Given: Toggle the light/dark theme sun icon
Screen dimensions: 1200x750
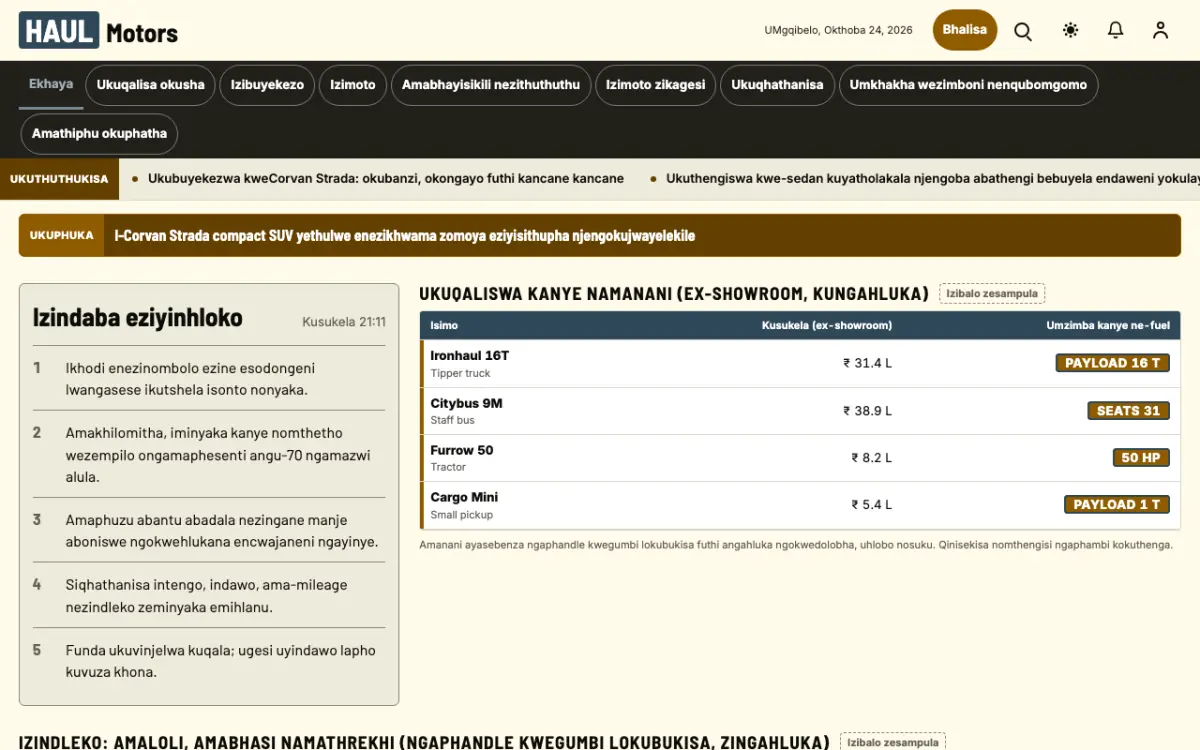Looking at the screenshot, I should [1071, 30].
